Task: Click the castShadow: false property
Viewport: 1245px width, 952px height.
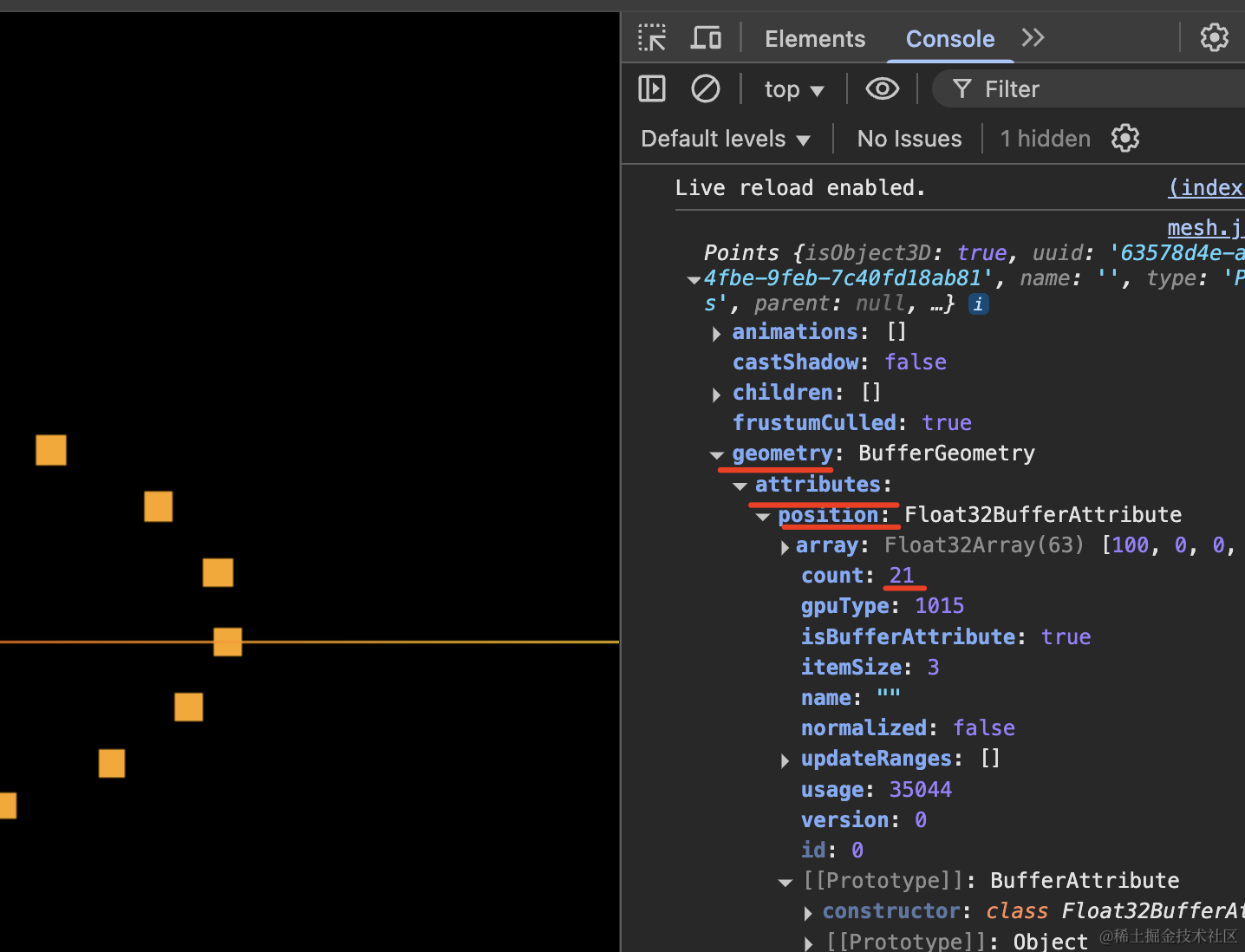Action: 839,362
